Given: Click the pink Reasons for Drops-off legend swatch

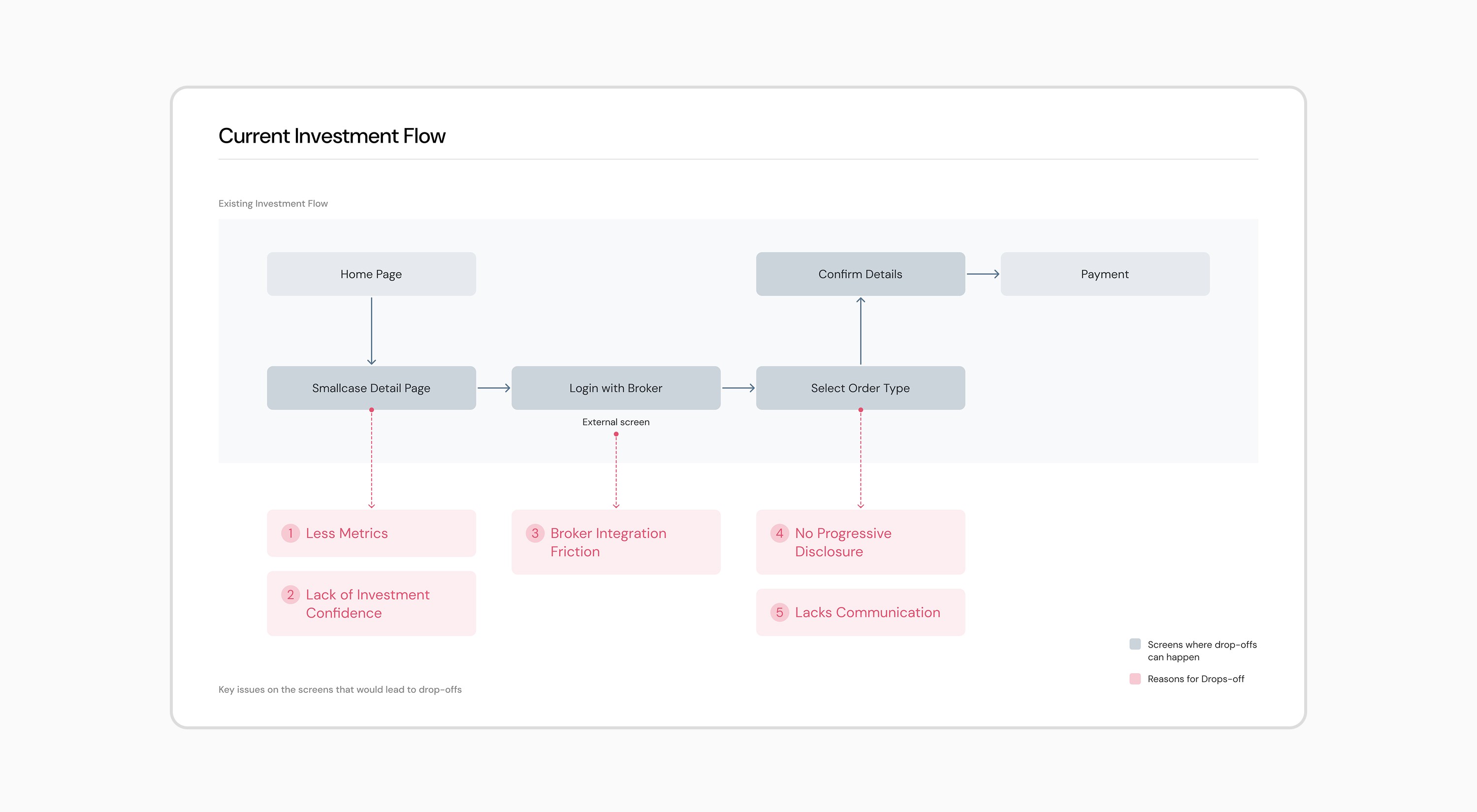Looking at the screenshot, I should pyautogui.click(x=1135, y=679).
